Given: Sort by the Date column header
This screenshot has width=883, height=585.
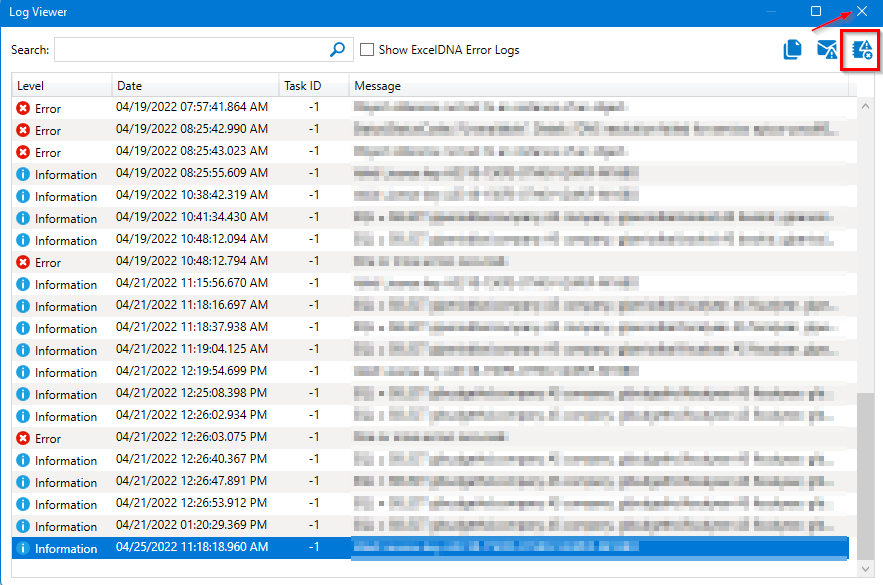Looking at the screenshot, I should click(x=195, y=86).
